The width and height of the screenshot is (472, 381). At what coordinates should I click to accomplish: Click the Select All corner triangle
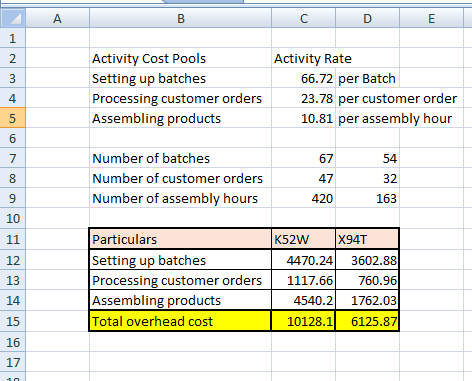click(13, 18)
